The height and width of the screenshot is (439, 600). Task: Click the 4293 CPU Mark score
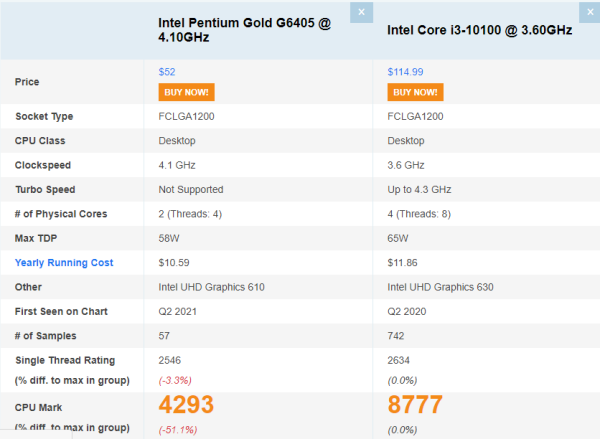(x=201, y=406)
